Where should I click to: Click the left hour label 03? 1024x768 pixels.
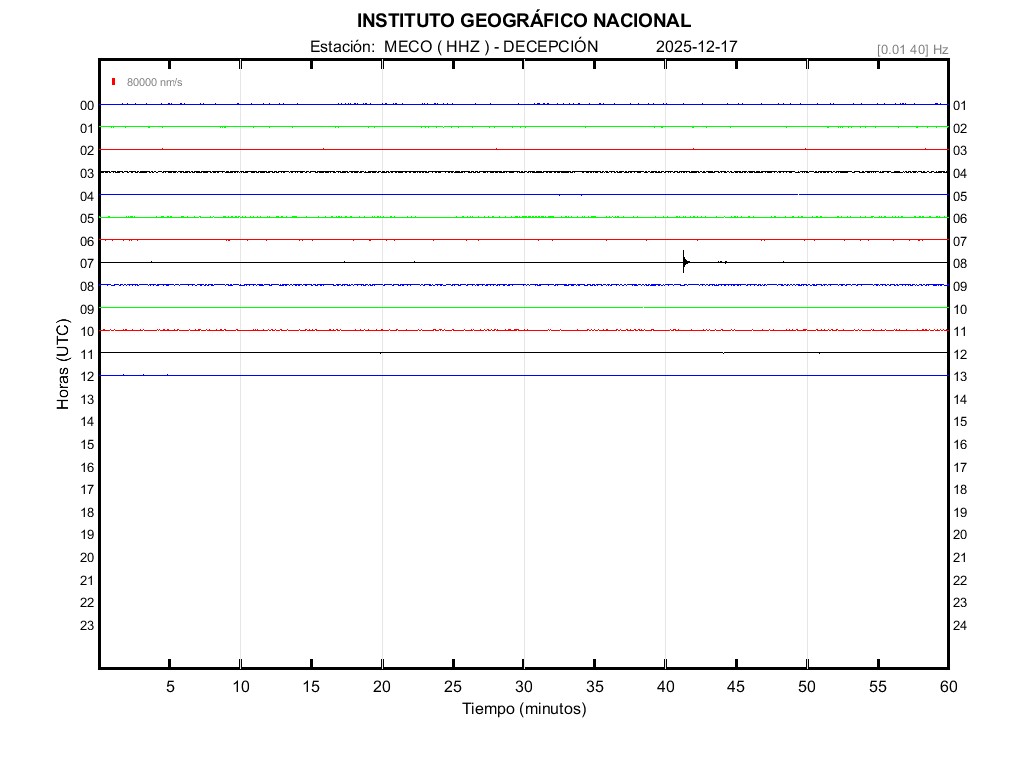(x=87, y=173)
